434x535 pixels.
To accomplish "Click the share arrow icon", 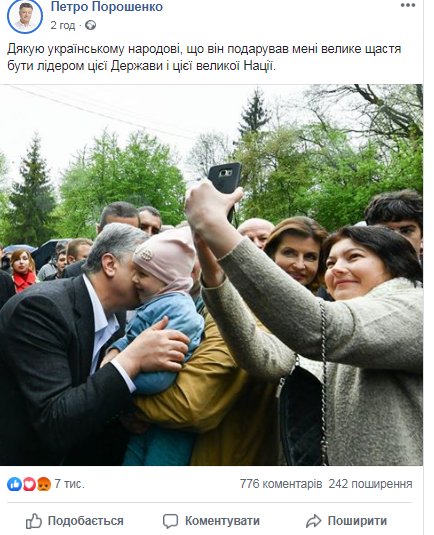I will click(313, 521).
